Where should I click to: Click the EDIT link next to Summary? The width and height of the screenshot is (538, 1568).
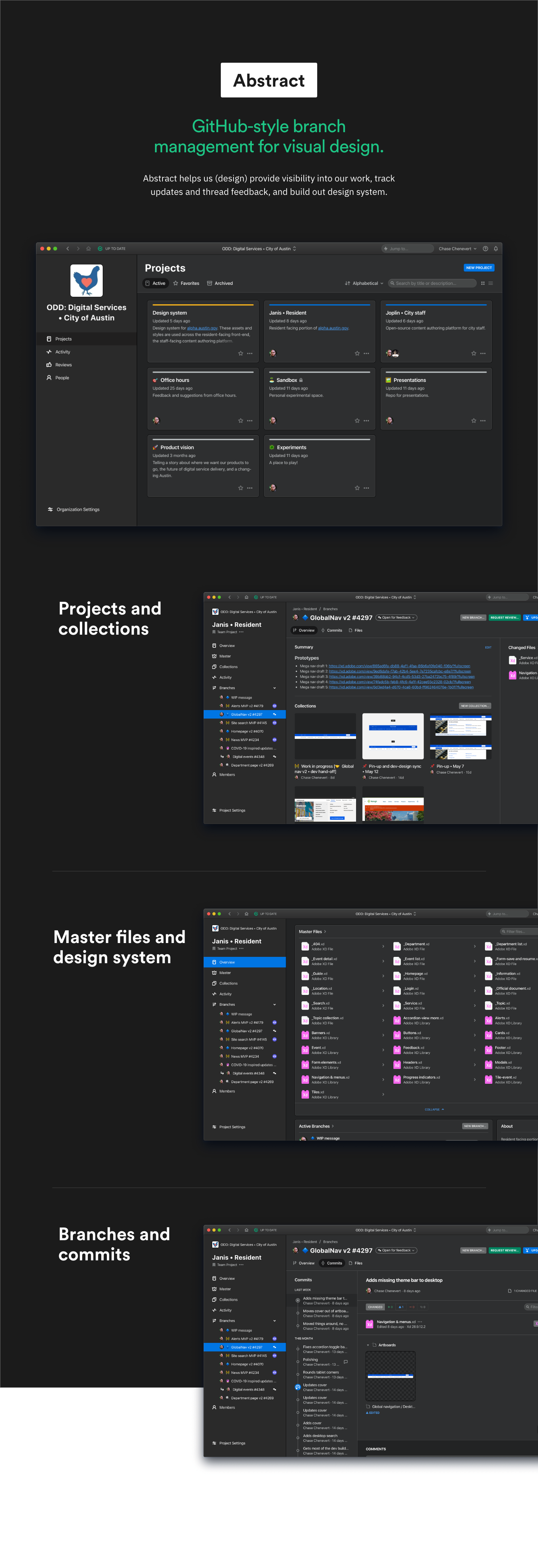coord(488,647)
